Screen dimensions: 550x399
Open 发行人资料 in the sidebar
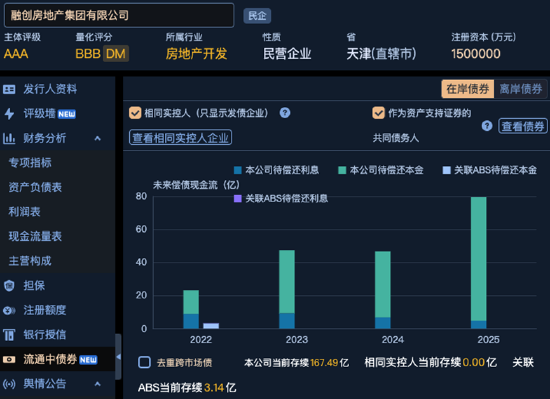coord(50,89)
